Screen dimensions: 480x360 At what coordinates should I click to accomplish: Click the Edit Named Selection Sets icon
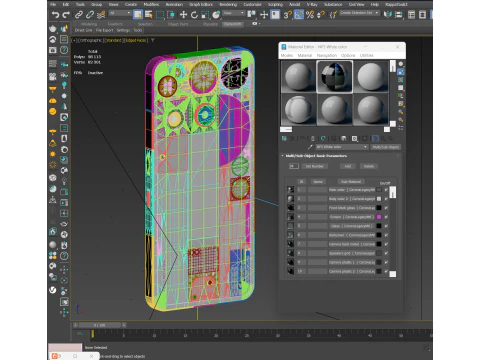coord(333,14)
